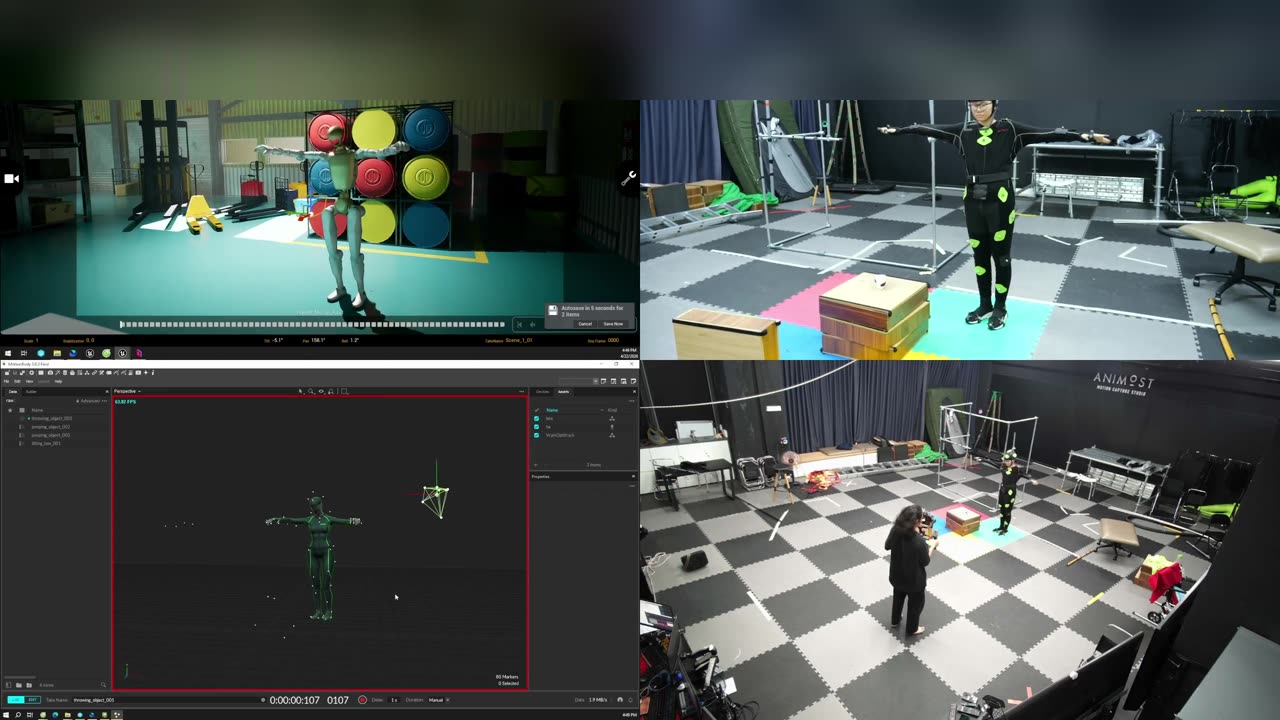1280x720 pixels.
Task: Click the first folder icon in Data pane footer
Action: (x=19, y=685)
